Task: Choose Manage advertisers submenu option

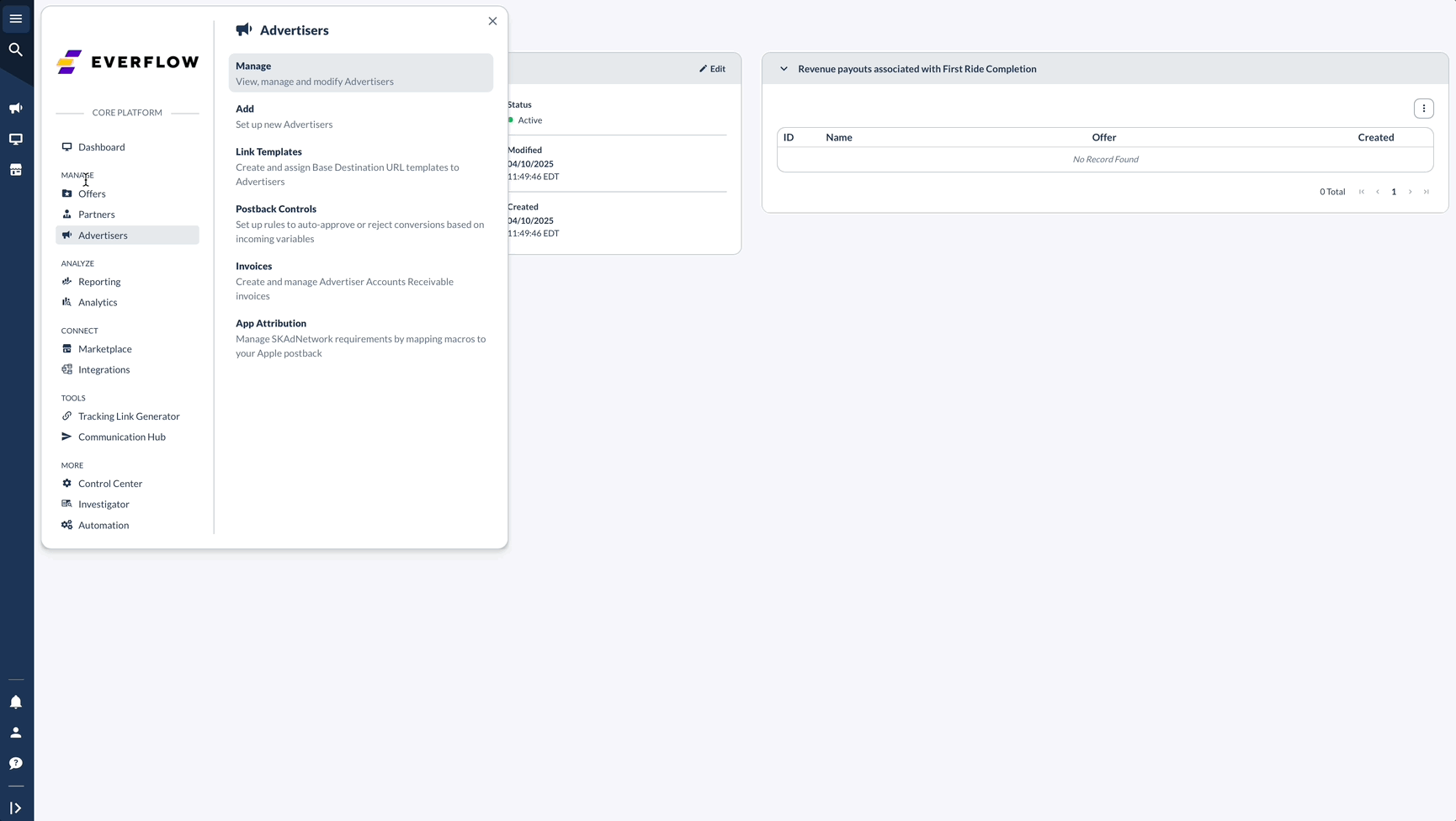Action: (x=361, y=73)
